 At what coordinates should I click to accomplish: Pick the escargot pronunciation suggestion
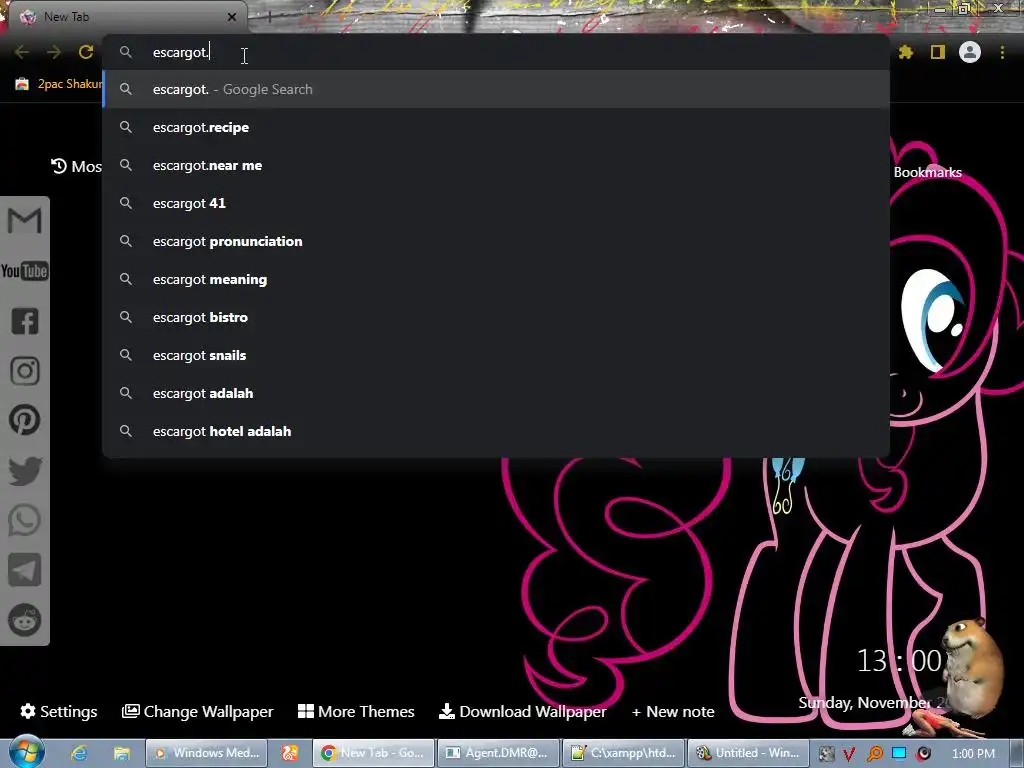pos(496,241)
